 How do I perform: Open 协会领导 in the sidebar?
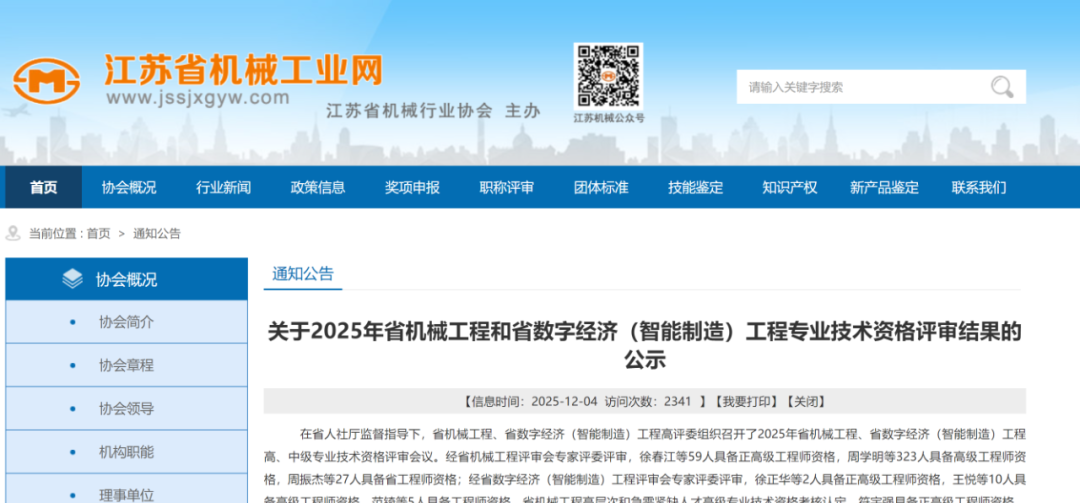point(126,409)
